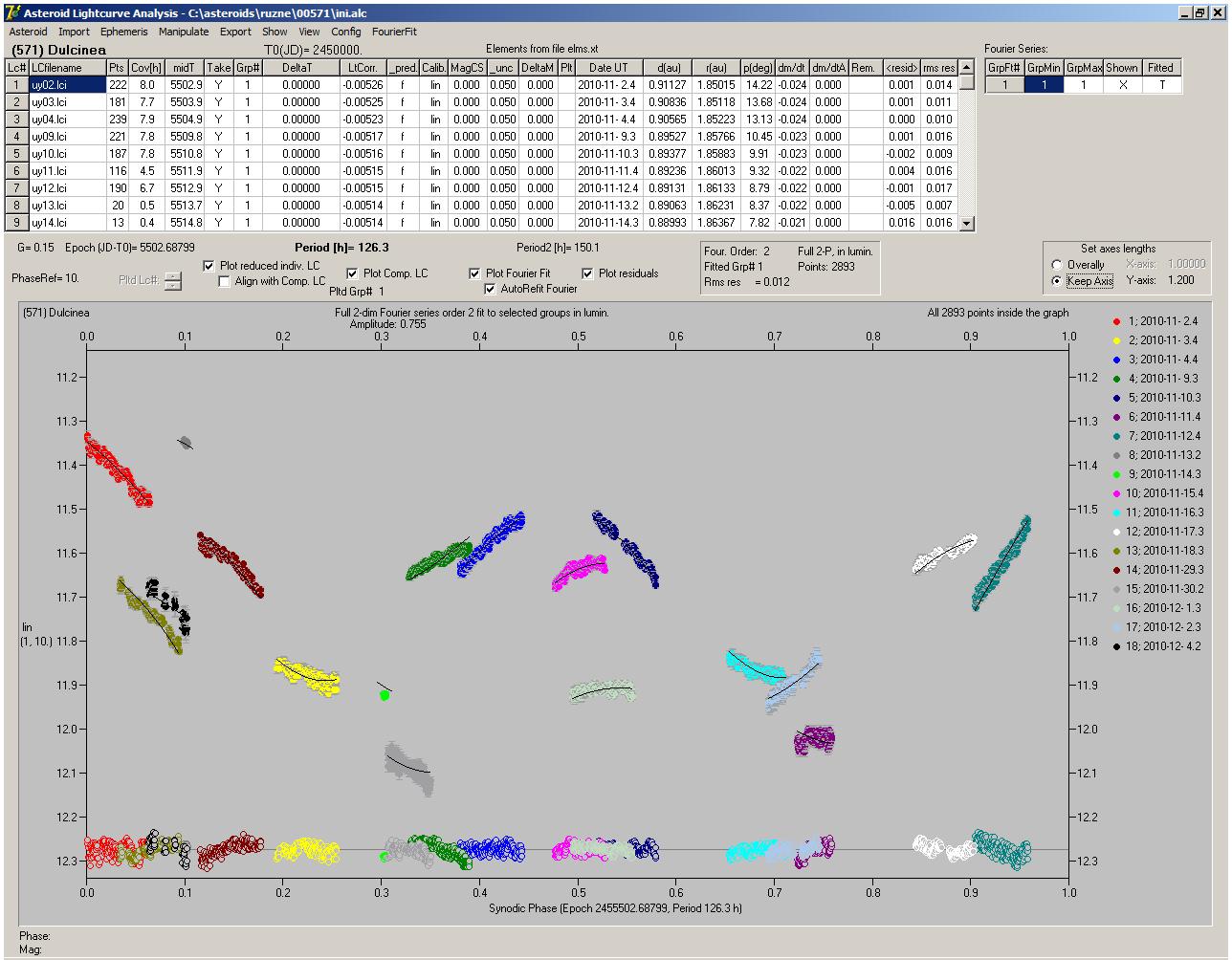Toggle Plot reduced indiv. LC checkbox
The image size is (1232, 960).
(x=209, y=266)
